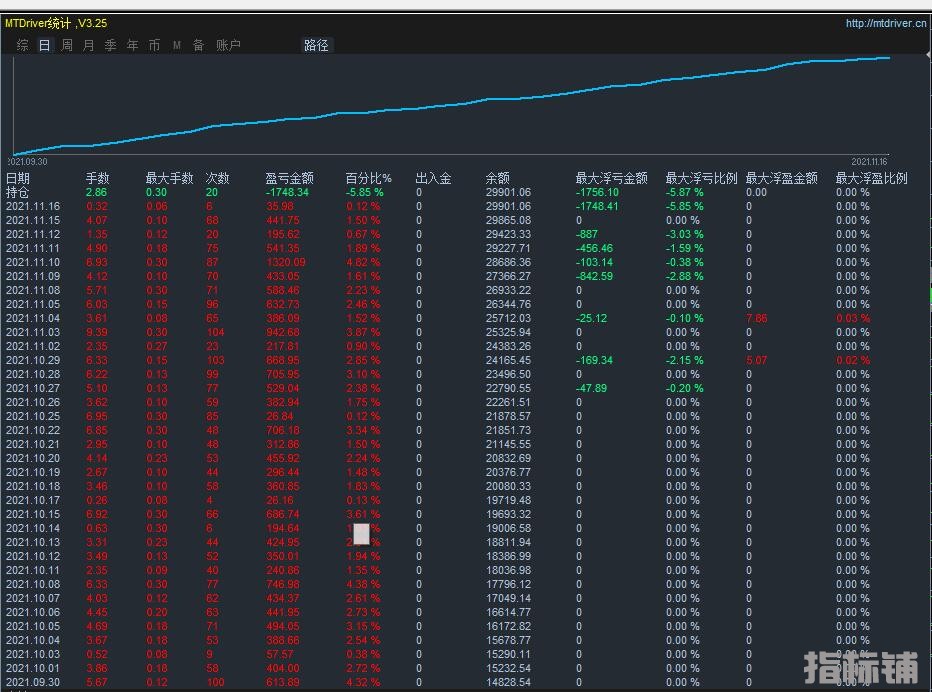Image resolution: width=932 pixels, height=692 pixels.
Task: Click the equity curve end date 2021.11.16
Action: 869,162
